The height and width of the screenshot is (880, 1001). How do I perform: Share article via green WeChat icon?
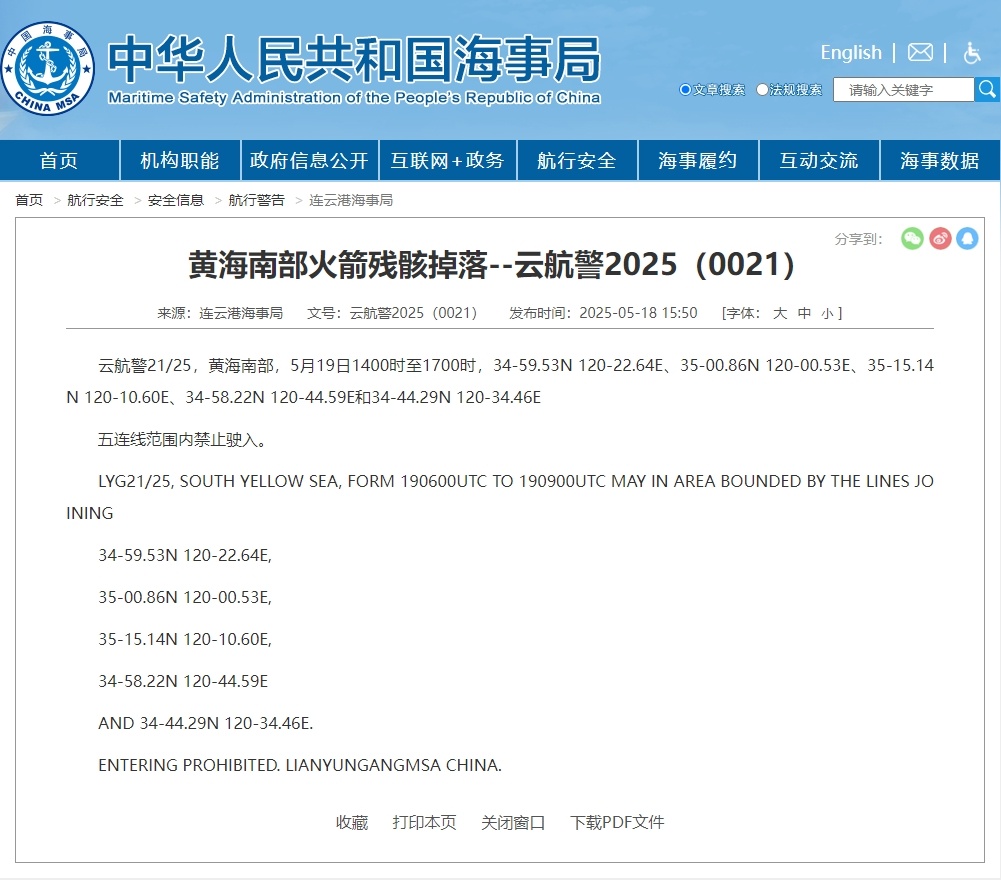911,238
